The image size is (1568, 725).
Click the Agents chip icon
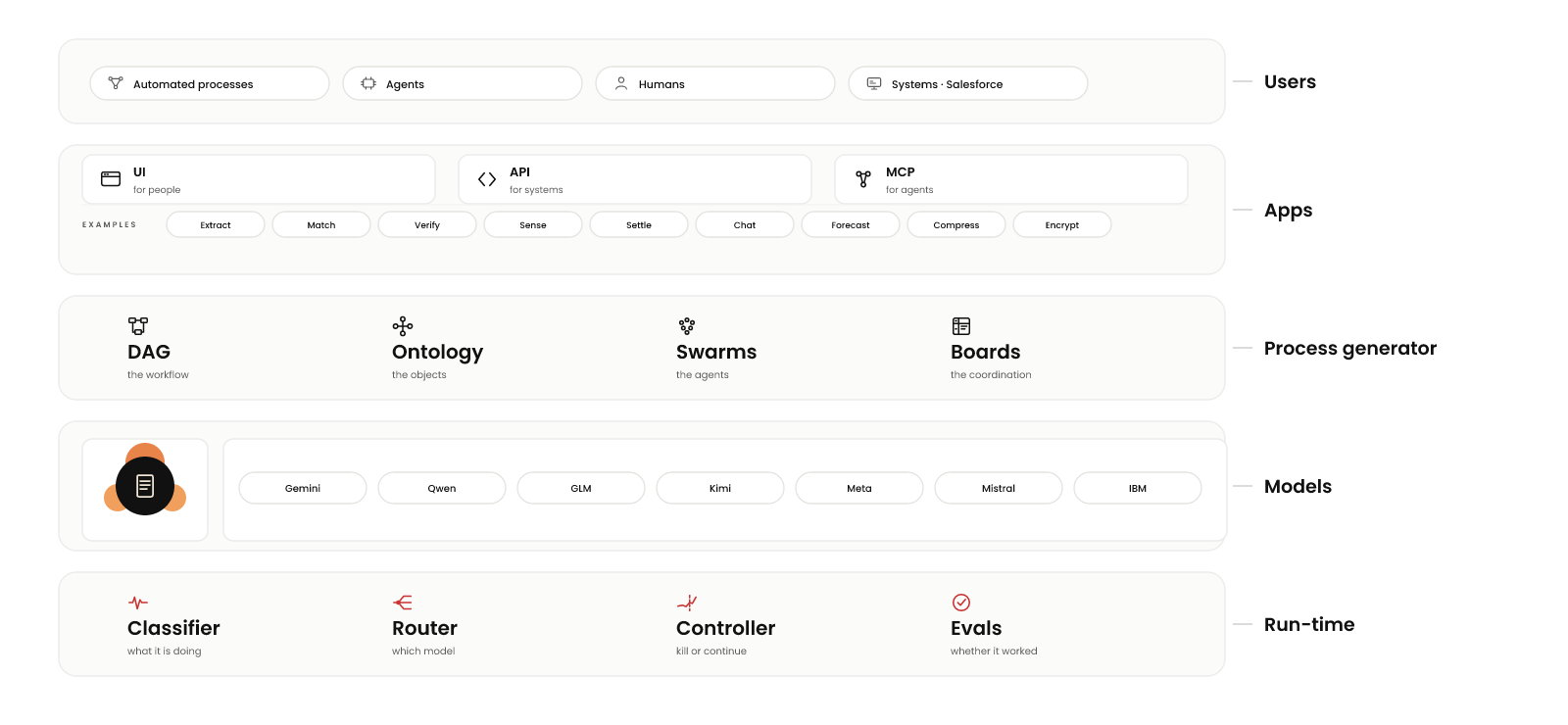[368, 83]
